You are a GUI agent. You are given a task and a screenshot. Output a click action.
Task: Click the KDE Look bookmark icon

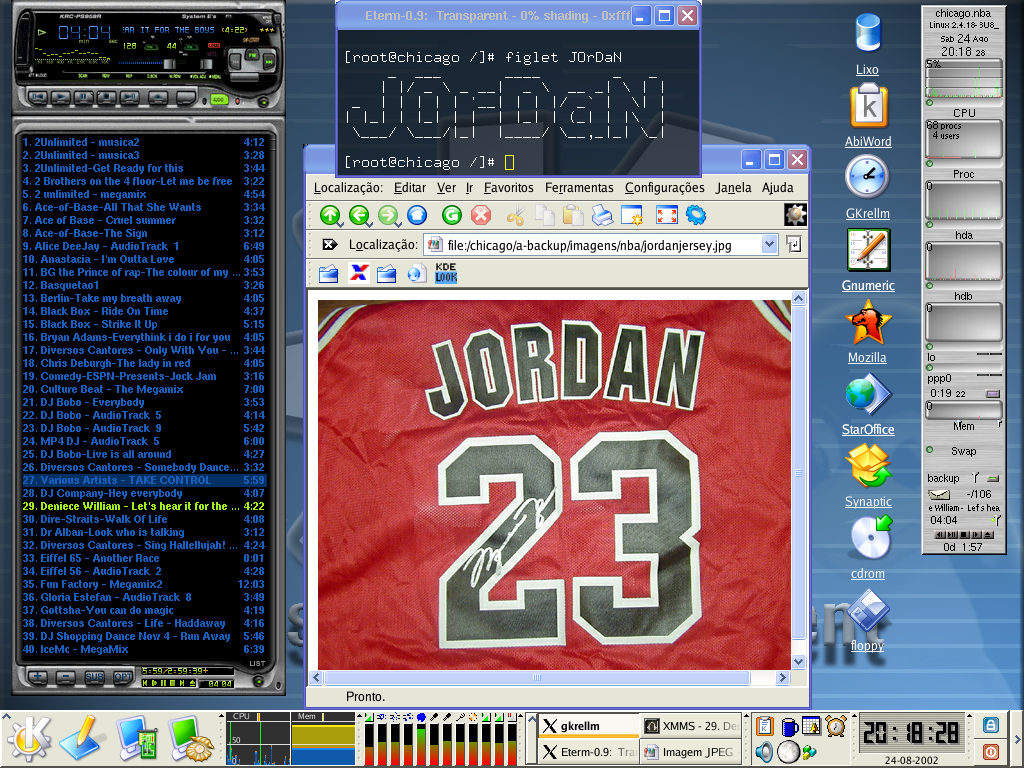(445, 272)
